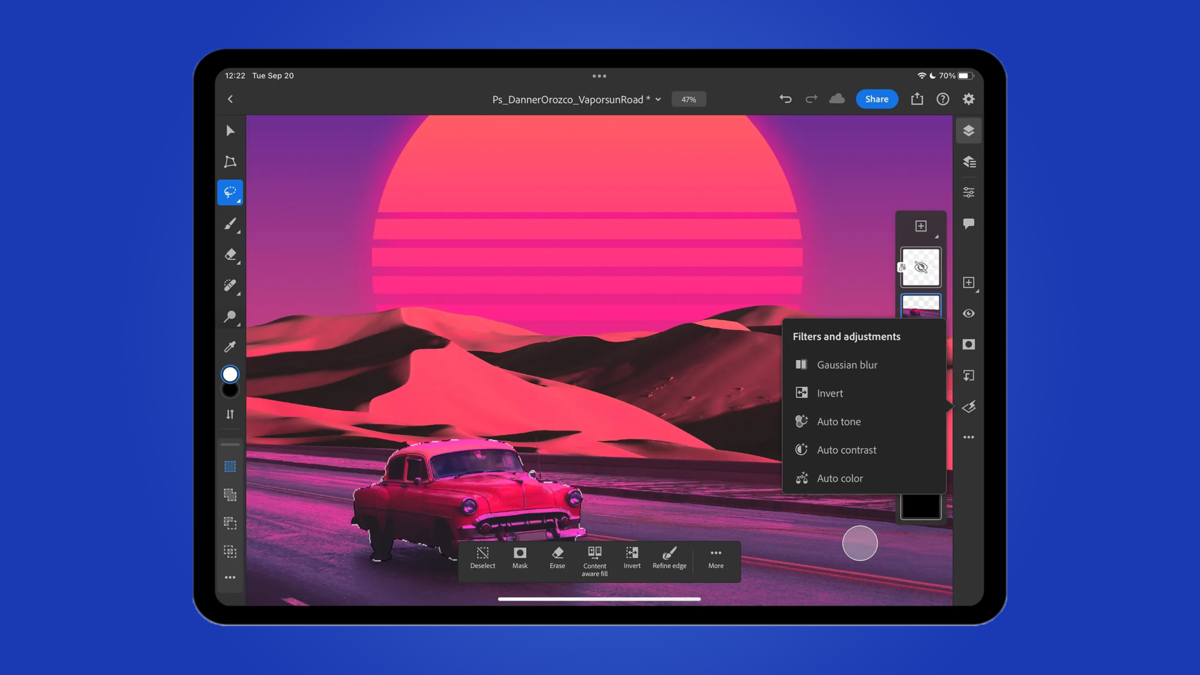Open the comments panel
This screenshot has height=675, width=1200.
click(x=968, y=224)
